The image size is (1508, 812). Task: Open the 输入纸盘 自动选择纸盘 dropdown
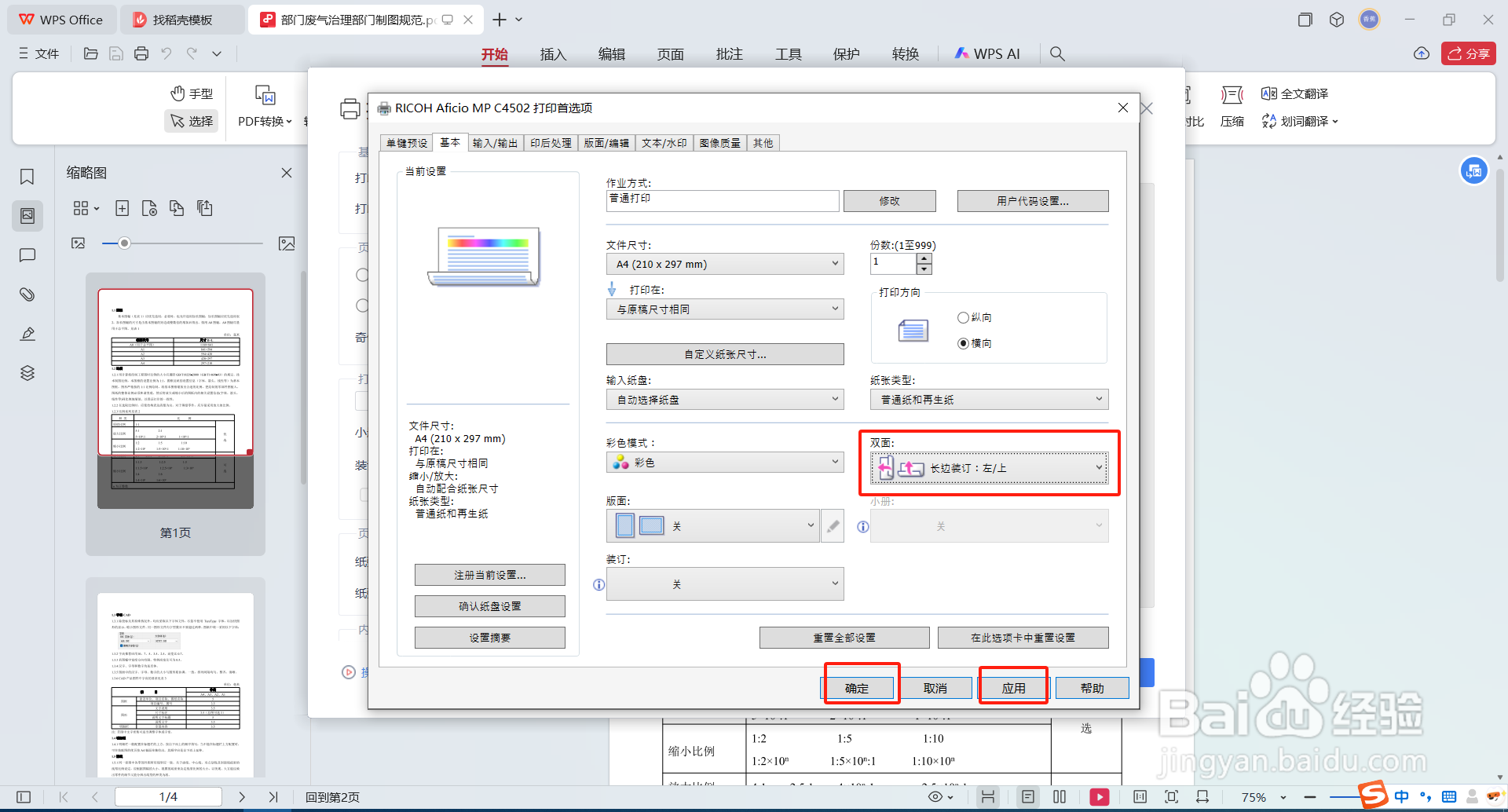click(x=725, y=400)
